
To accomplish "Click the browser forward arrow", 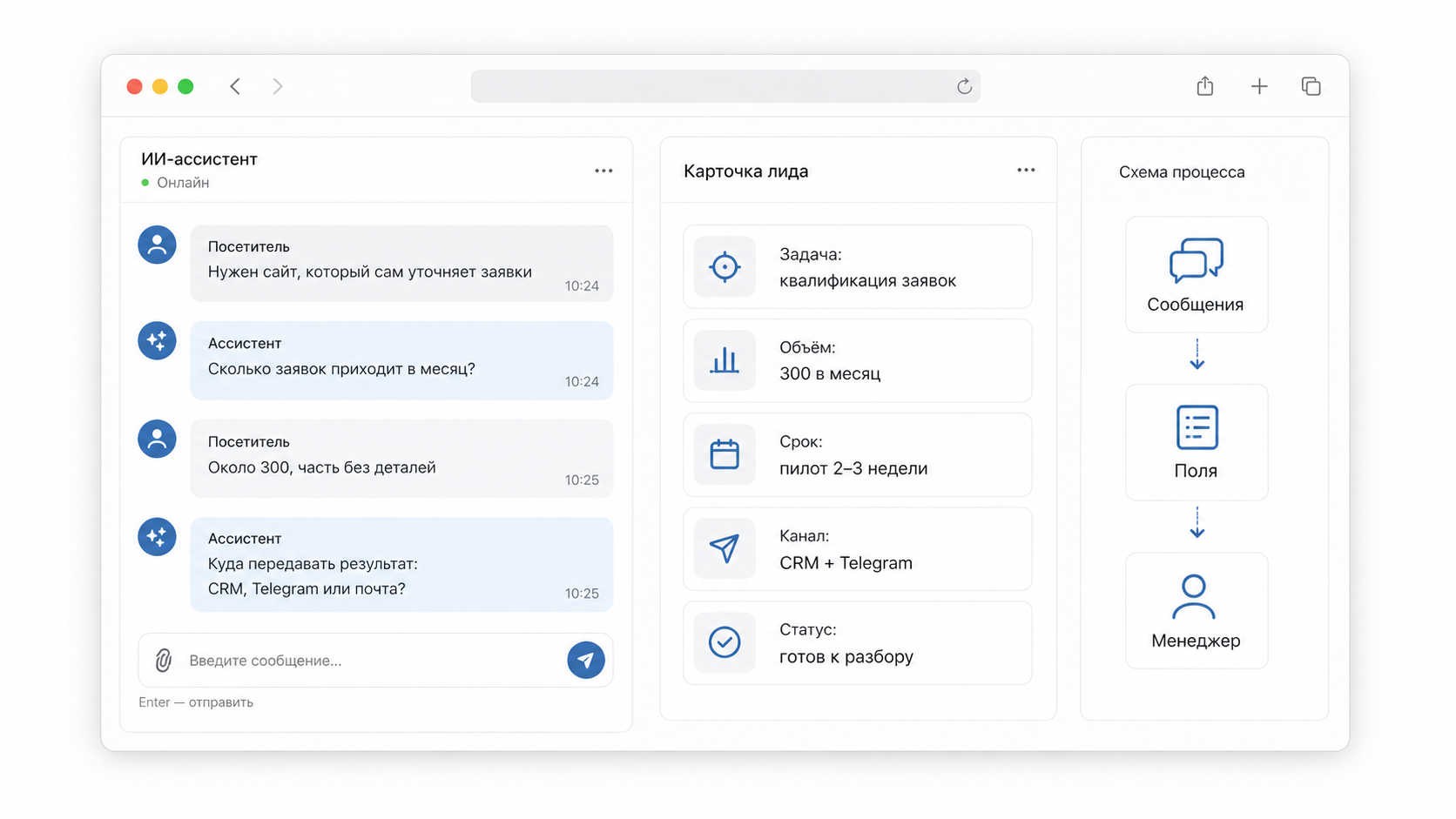I will [x=277, y=86].
